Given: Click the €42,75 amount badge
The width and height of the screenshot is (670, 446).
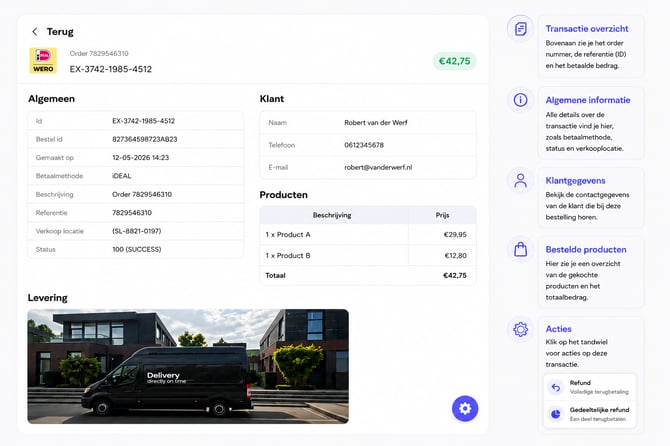Looking at the screenshot, I should 454,61.
